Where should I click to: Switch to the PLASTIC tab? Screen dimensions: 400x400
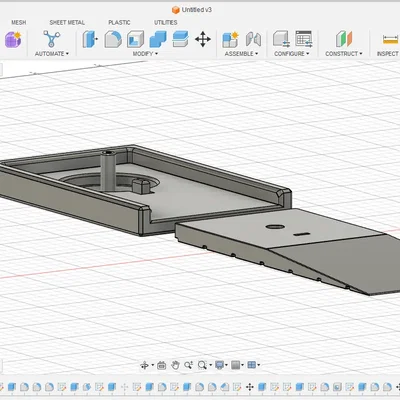[119, 22]
